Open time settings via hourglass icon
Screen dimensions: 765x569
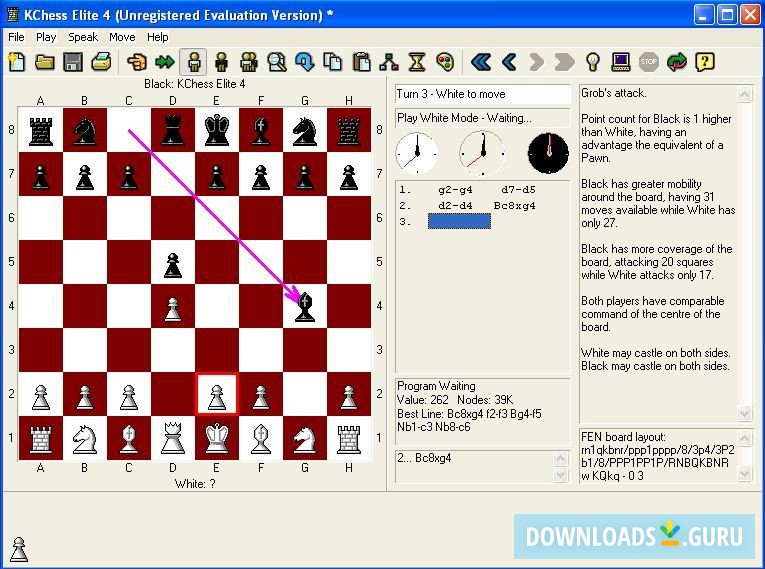(x=417, y=62)
